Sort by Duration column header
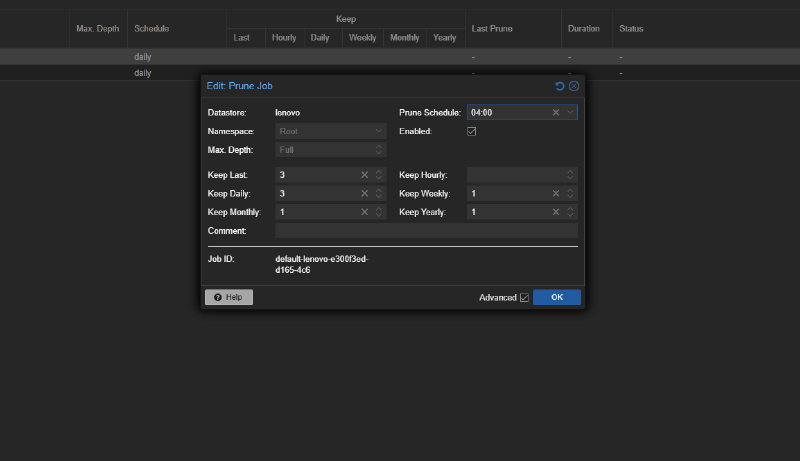This screenshot has width=800, height=461. 587,29
